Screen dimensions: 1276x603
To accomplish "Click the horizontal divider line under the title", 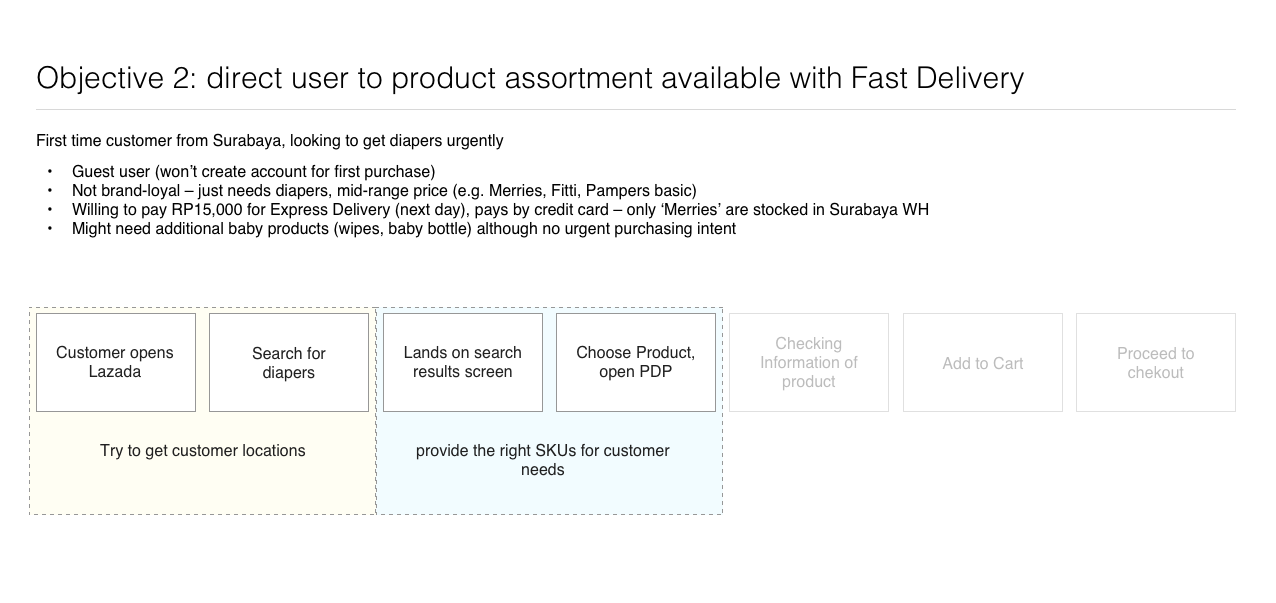I will coord(636,109).
